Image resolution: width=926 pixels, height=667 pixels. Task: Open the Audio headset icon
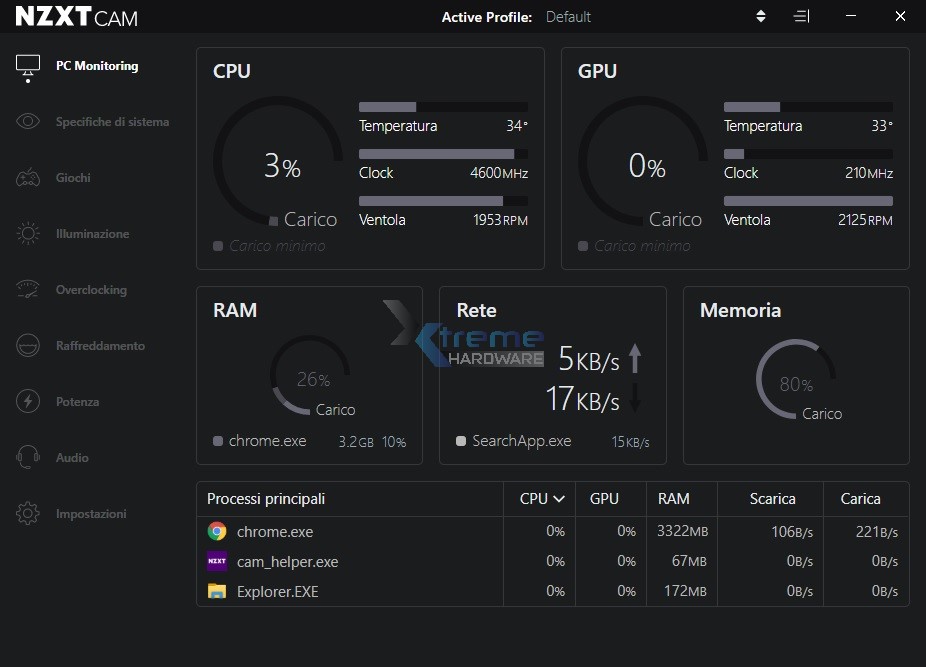(x=28, y=458)
